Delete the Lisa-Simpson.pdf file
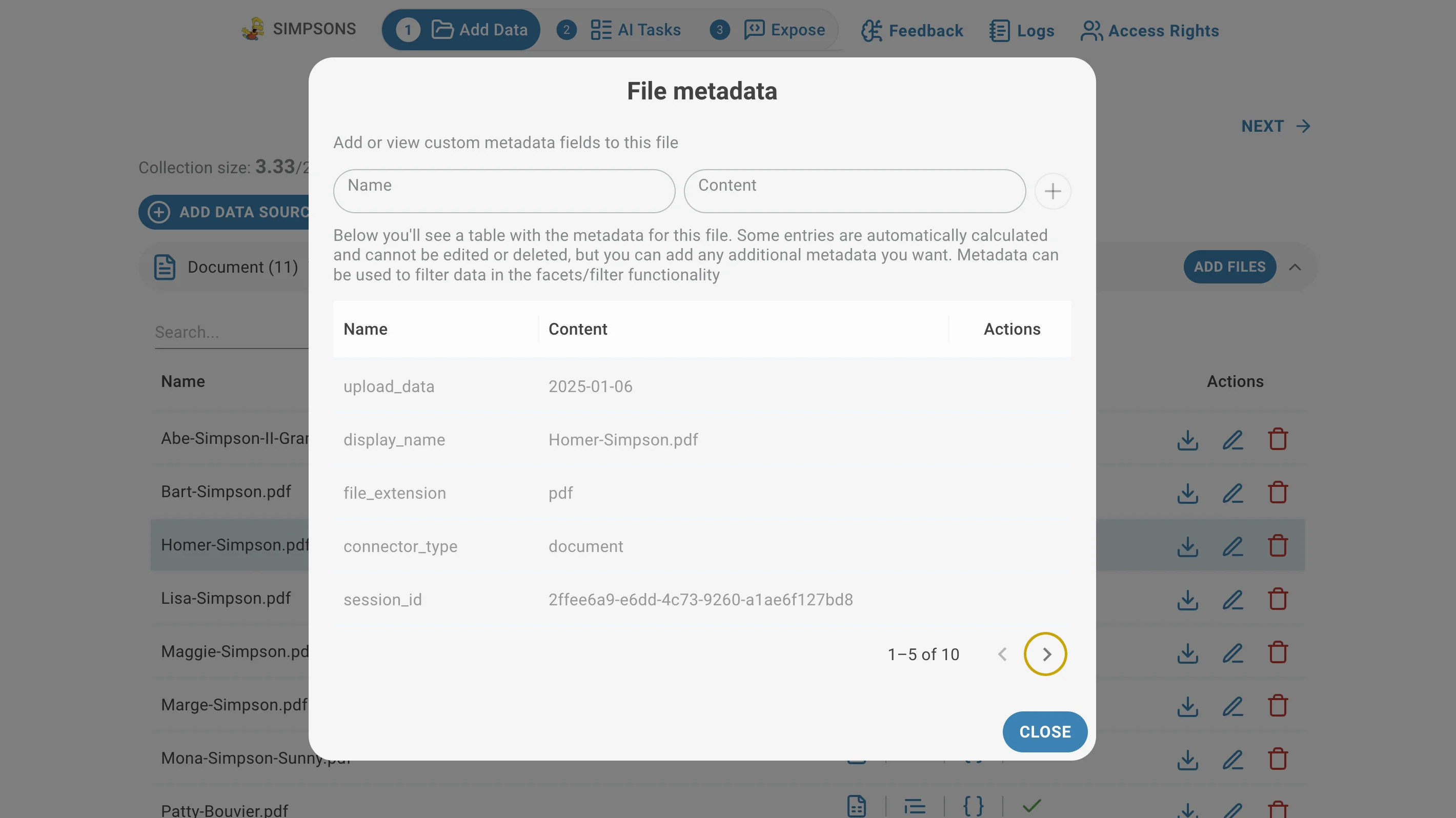 (x=1278, y=599)
